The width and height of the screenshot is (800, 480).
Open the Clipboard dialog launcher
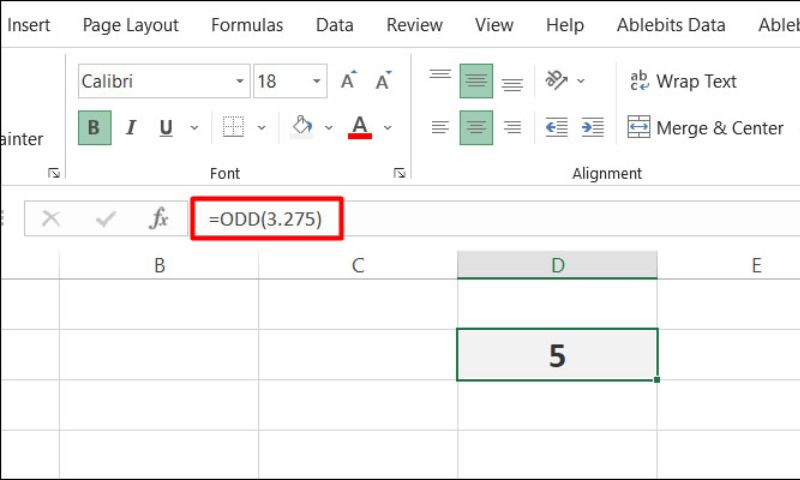pos(54,173)
